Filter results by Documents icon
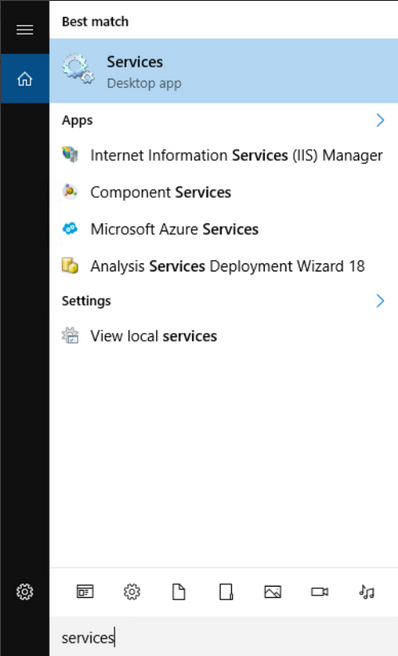This screenshot has height=656, width=398. [179, 592]
